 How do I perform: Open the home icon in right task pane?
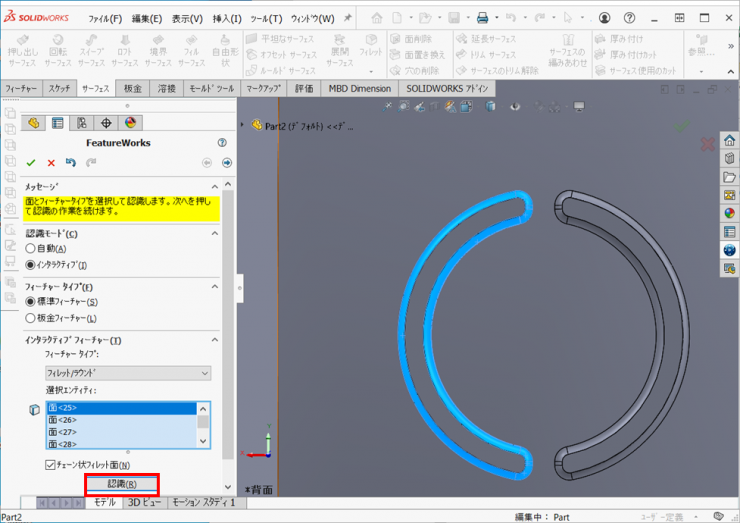729,141
